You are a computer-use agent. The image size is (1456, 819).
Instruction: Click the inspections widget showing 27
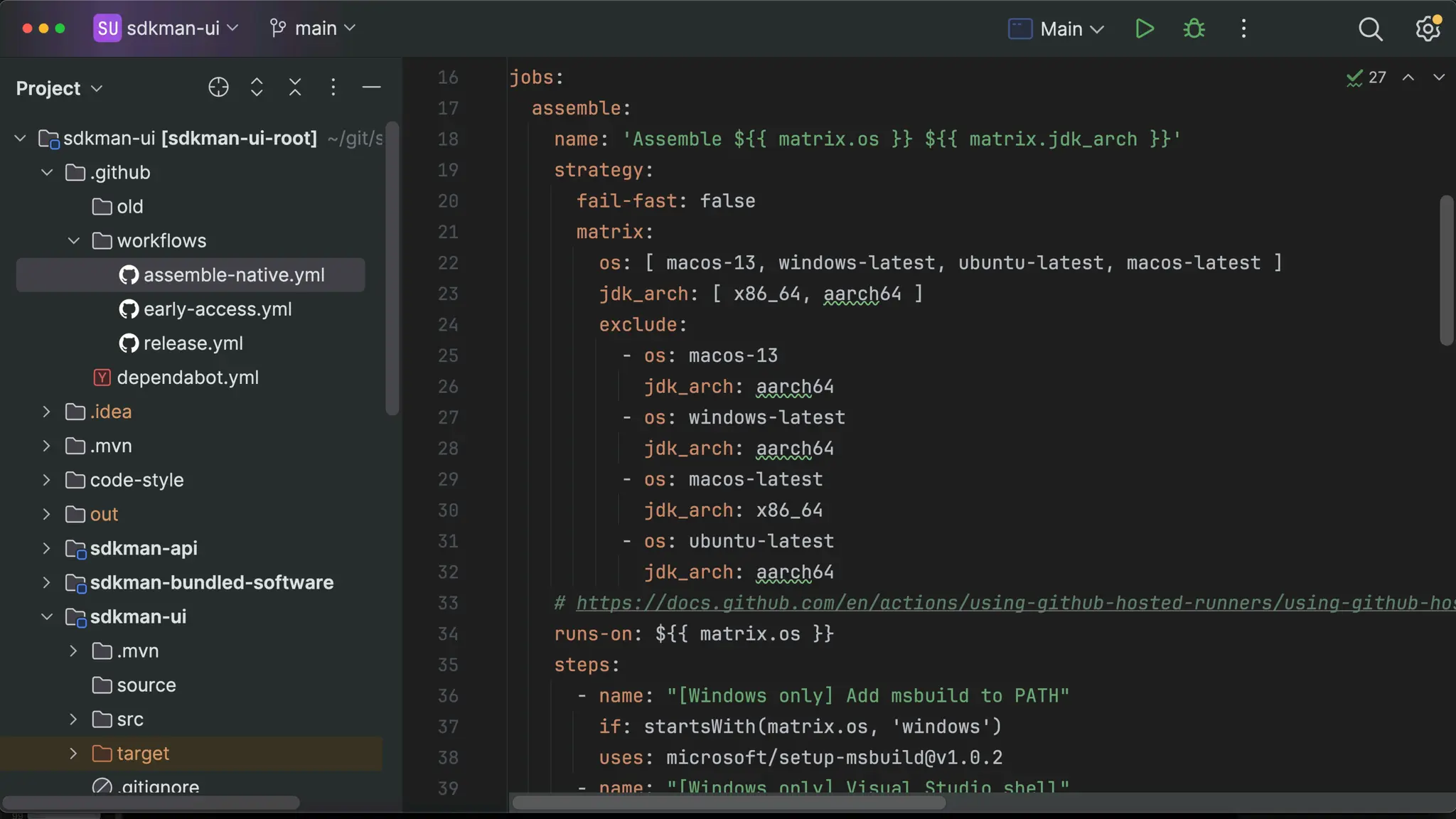click(x=1366, y=77)
